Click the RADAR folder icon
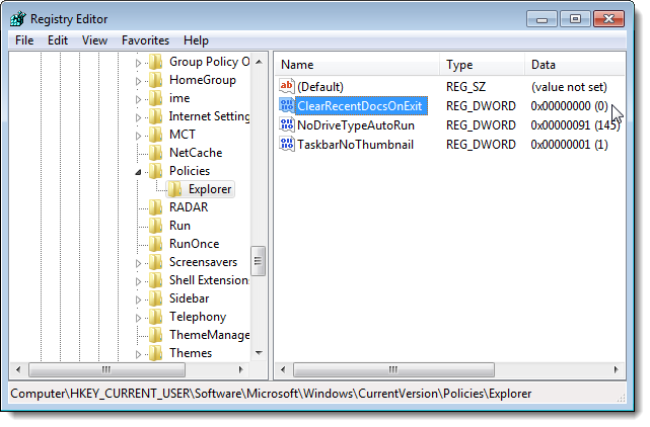The width and height of the screenshot is (650, 427). [156, 208]
